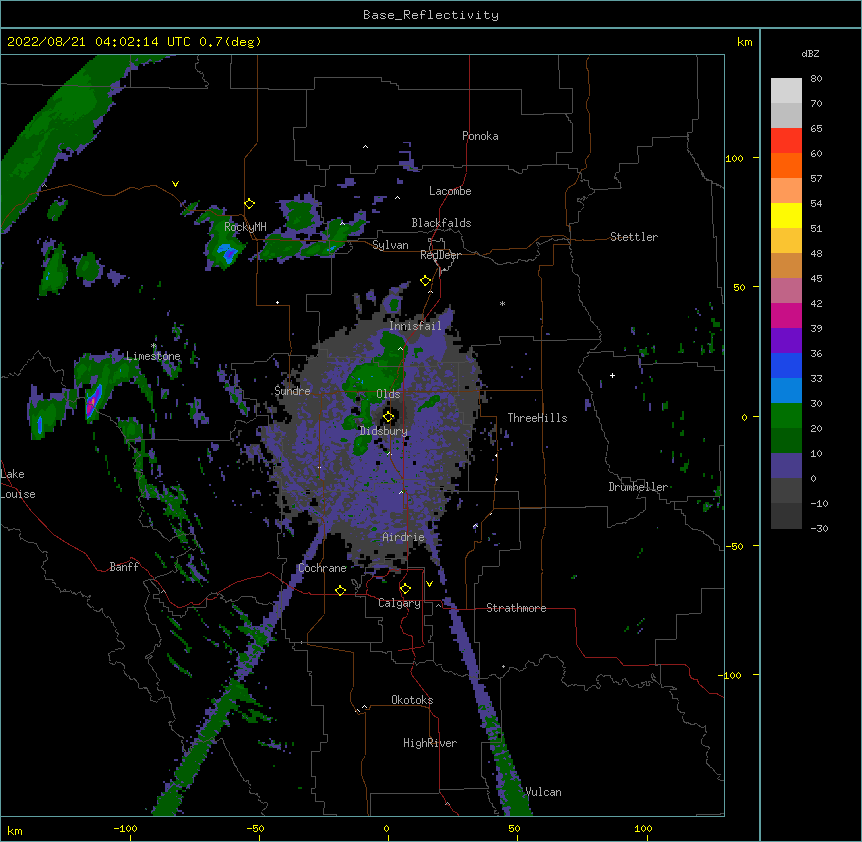862x842 pixels.
Task: Click the white asterisk east of Innisfail
Action: click(502, 303)
